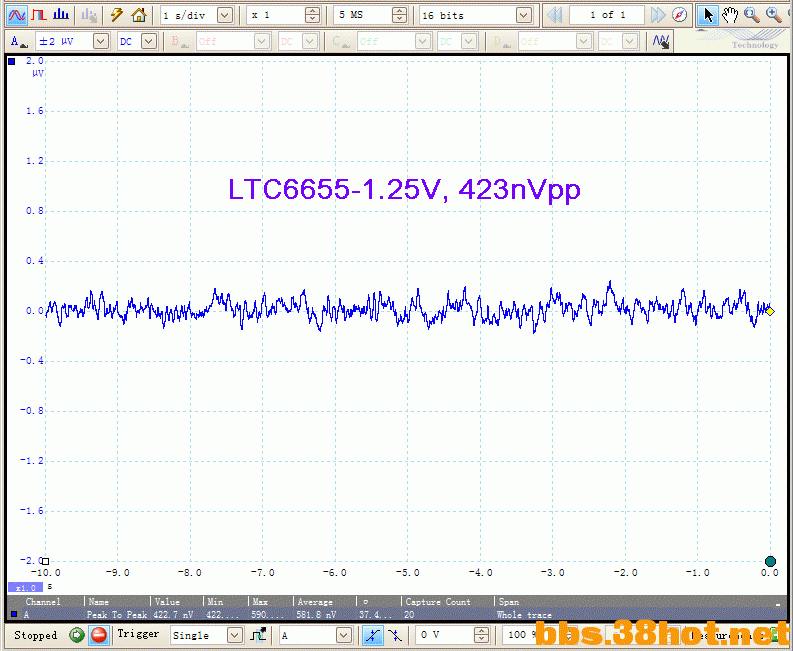Switch to Spectrum mode

pos(61,15)
